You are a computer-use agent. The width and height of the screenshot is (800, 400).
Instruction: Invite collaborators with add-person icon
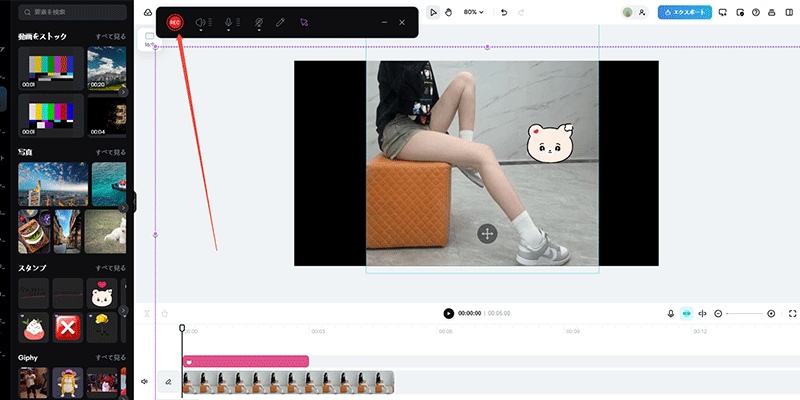pos(642,12)
